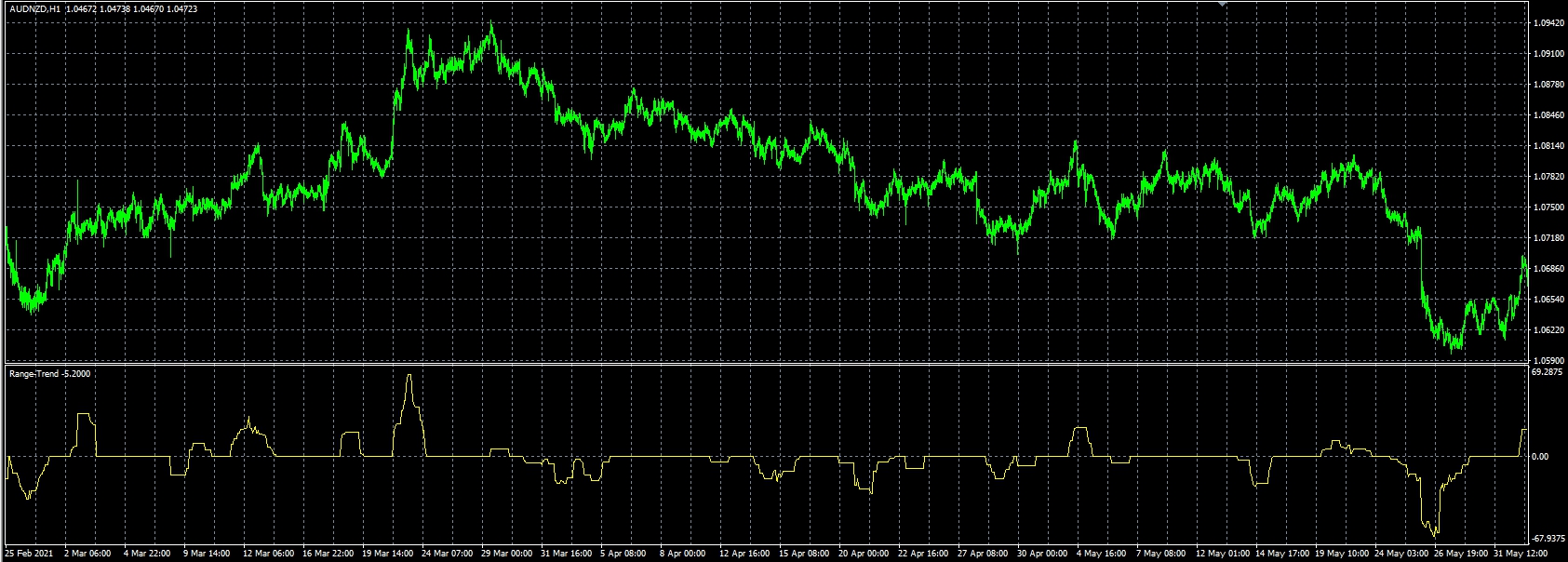Click the 22 Apr 16:00 time label

tap(925, 554)
